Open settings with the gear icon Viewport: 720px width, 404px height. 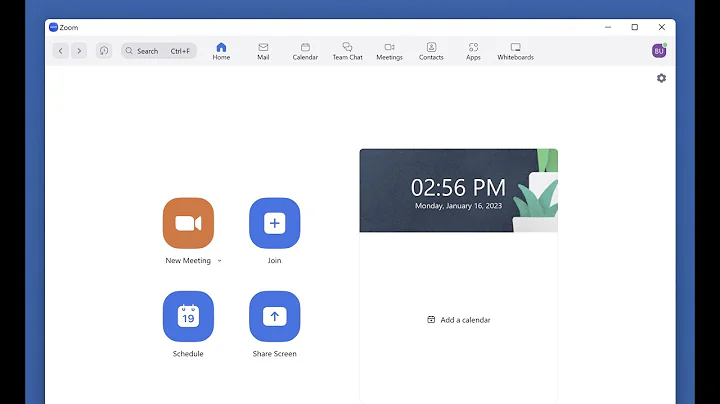[661, 78]
